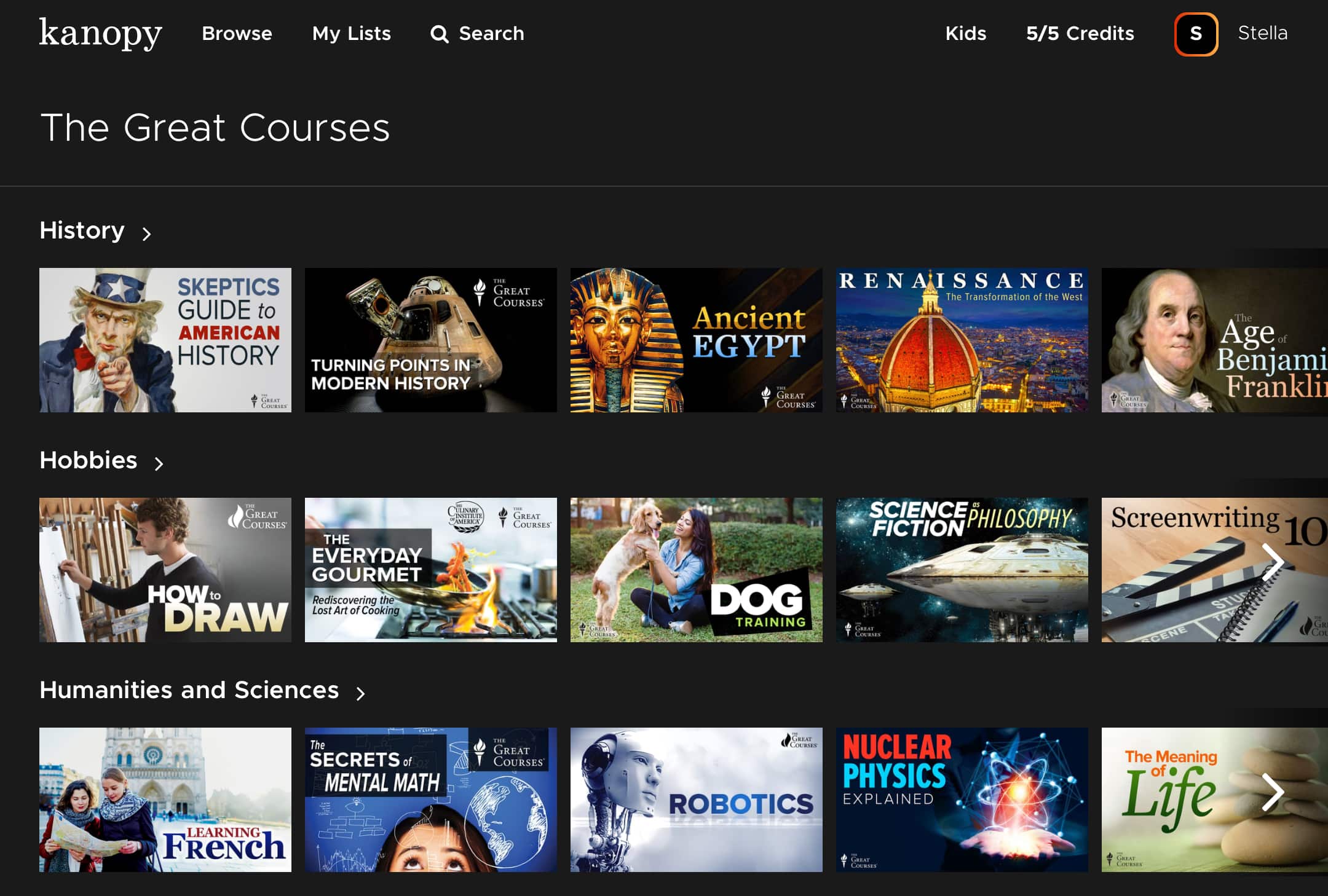Open Nuclear Physics Explained
The image size is (1328, 896).
click(962, 800)
